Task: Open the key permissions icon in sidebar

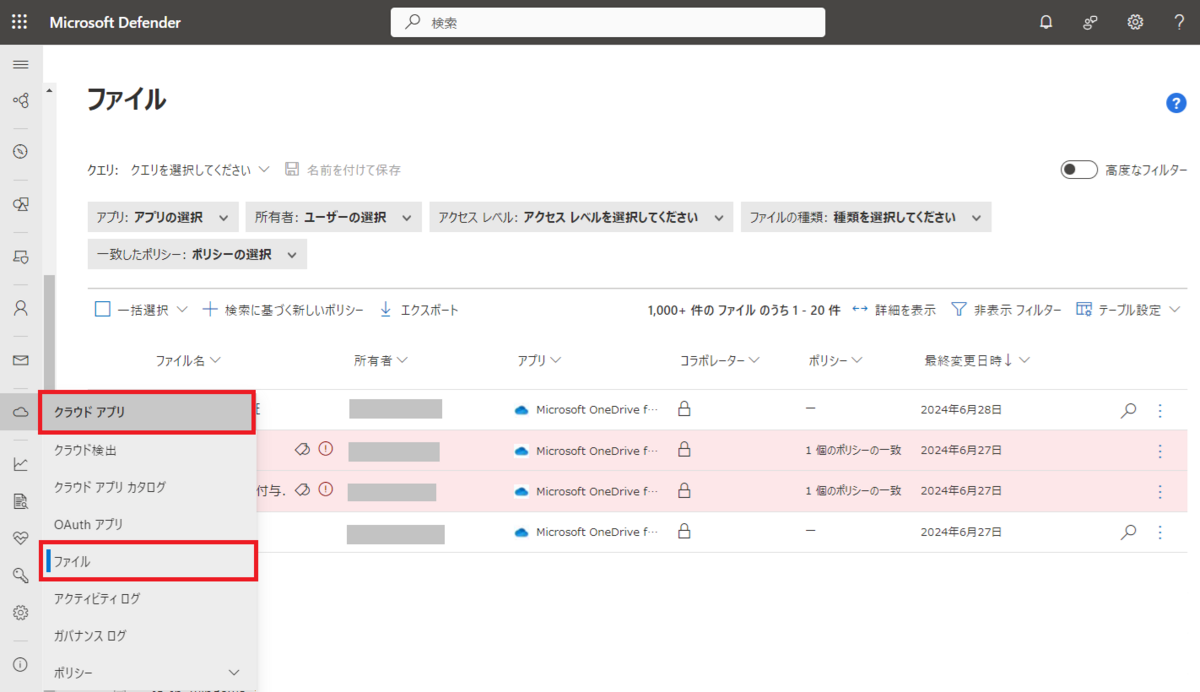Action: click(x=20, y=575)
